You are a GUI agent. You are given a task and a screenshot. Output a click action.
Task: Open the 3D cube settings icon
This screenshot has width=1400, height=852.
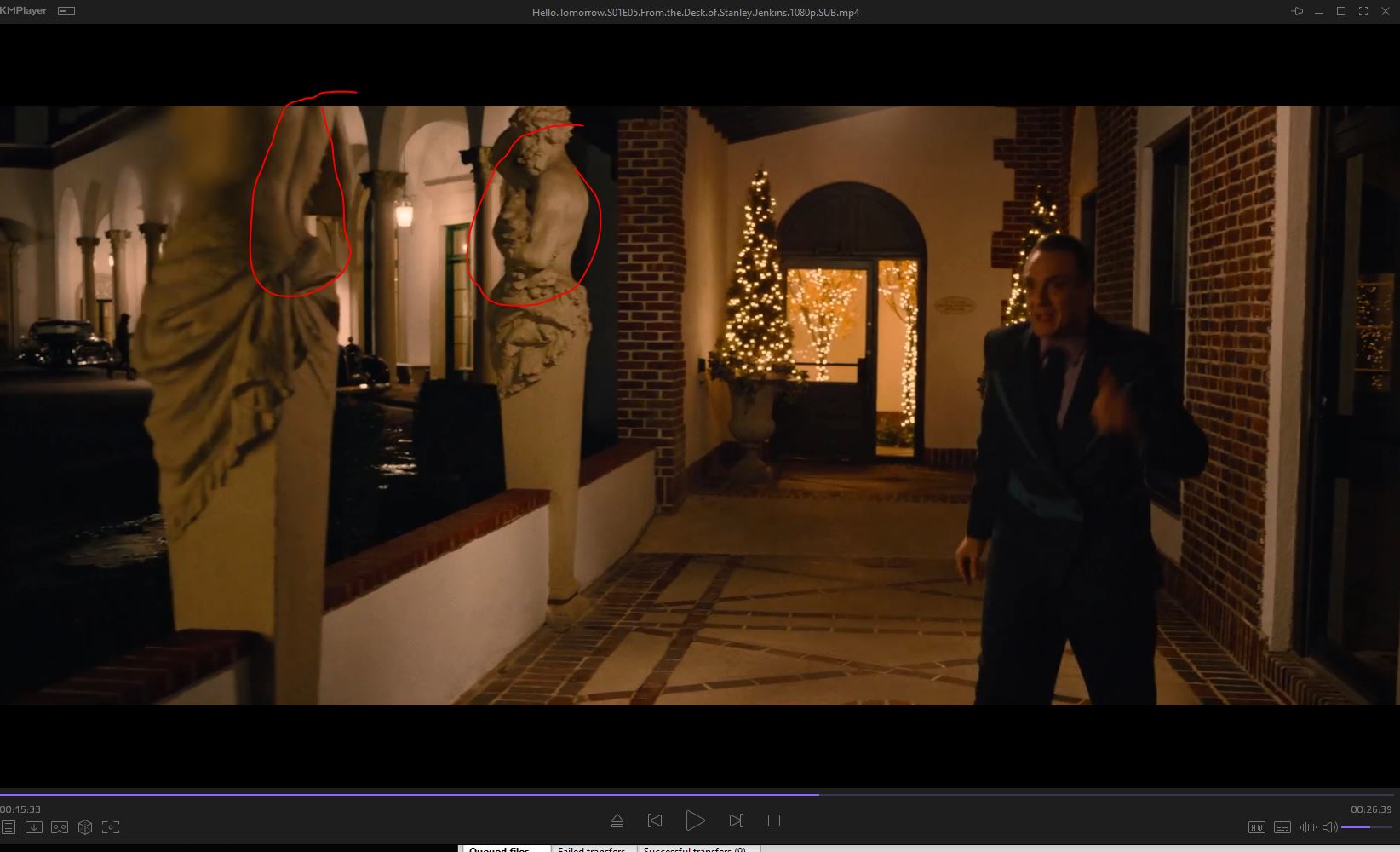pos(85,827)
